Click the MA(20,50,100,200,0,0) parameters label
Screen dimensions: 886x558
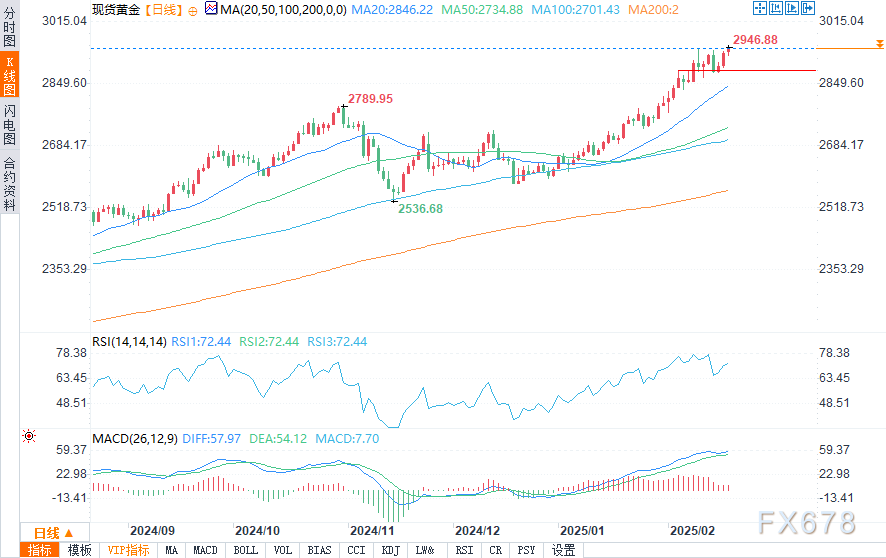pos(283,10)
